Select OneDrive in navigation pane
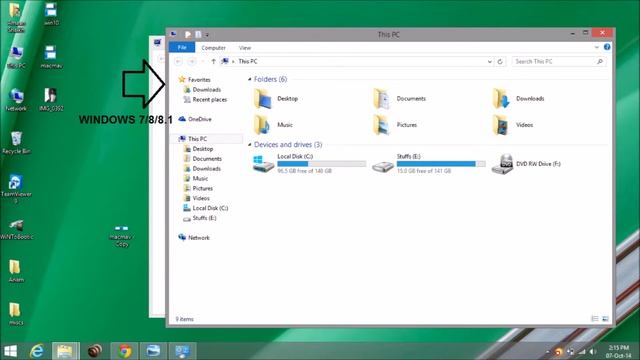The image size is (640, 360). coord(195,119)
